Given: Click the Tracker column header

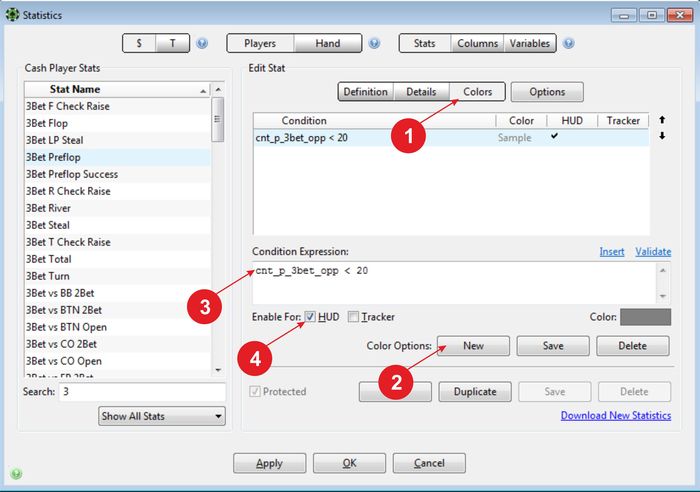Looking at the screenshot, I should coord(623,121).
